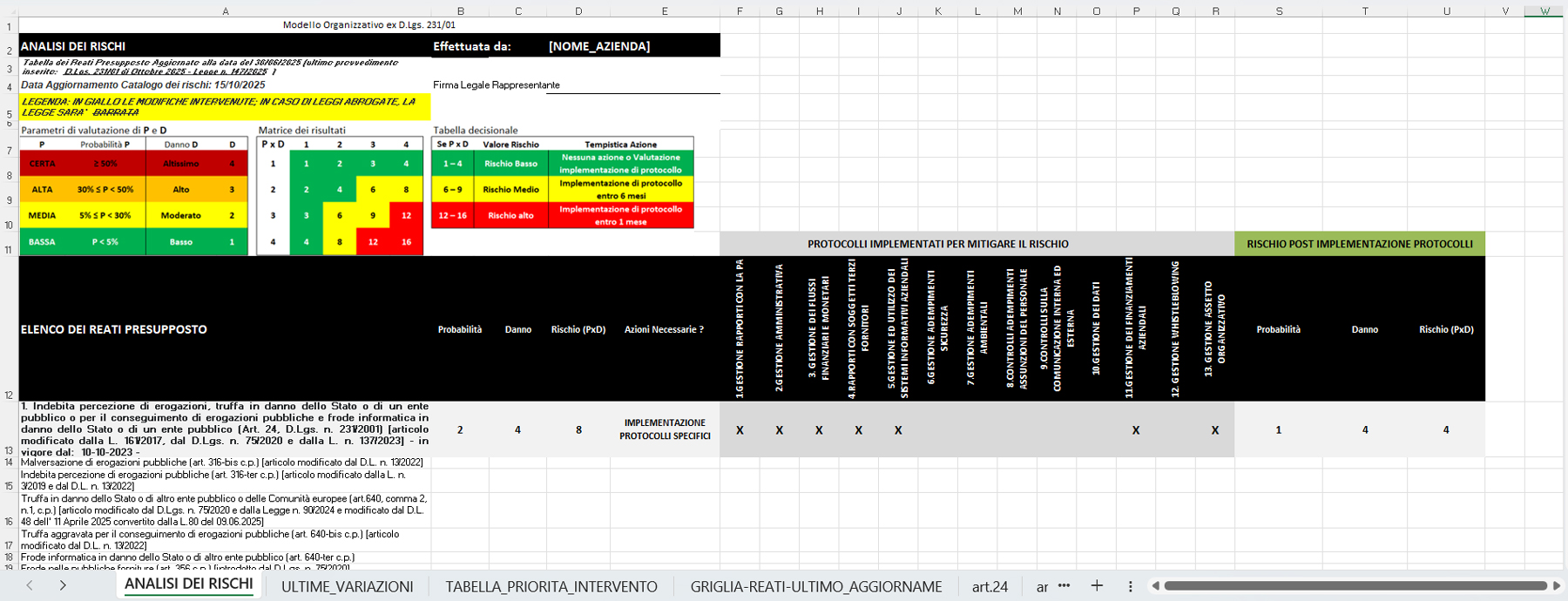
Task: Click the next sheet navigation arrow
Action: pyautogui.click(x=63, y=585)
